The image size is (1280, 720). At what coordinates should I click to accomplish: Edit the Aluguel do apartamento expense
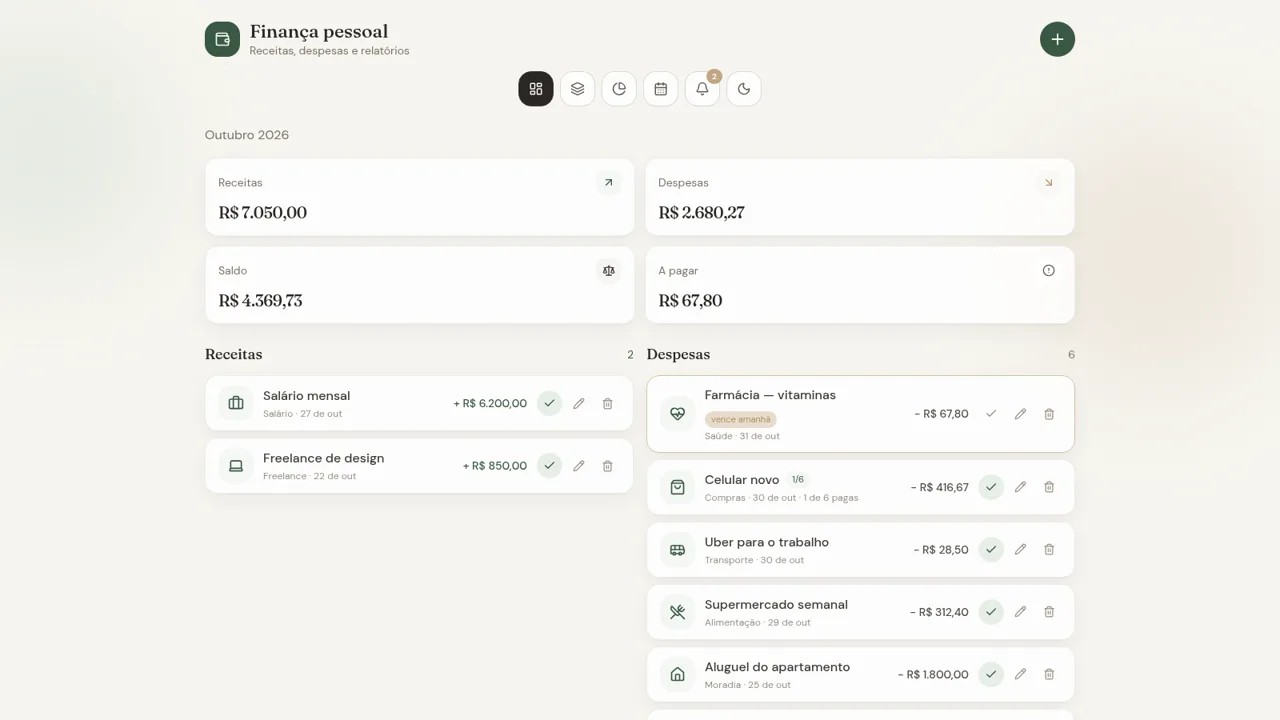(1020, 674)
